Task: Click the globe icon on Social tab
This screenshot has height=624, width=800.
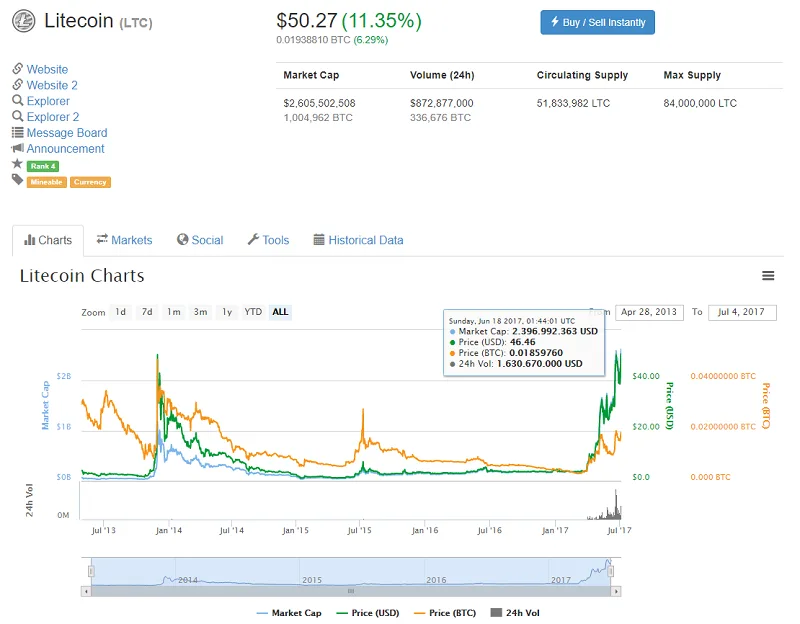Action: [x=183, y=239]
